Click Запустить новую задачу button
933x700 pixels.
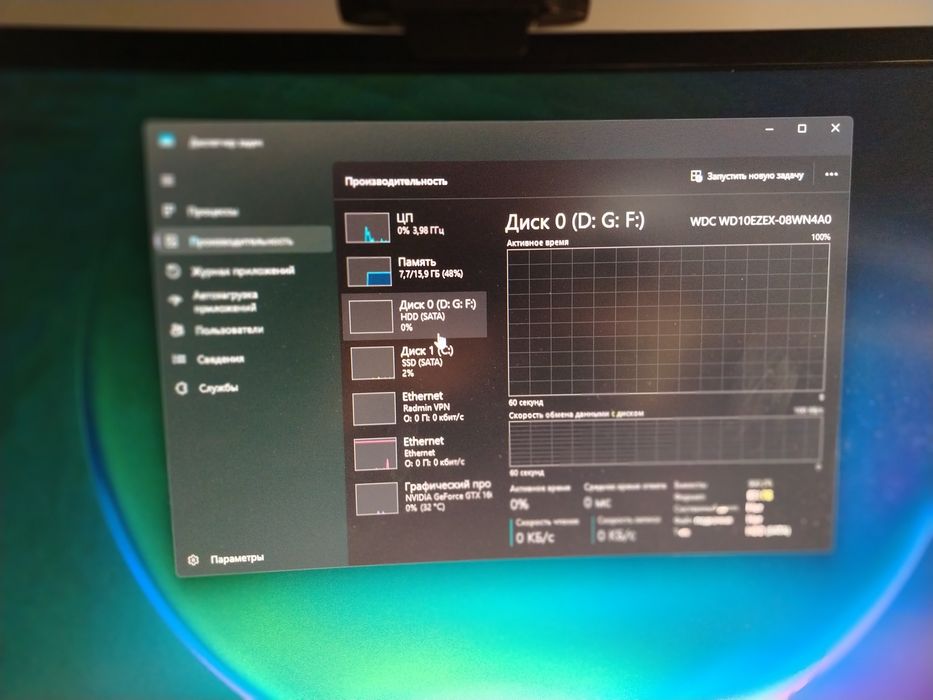pyautogui.click(x=747, y=176)
